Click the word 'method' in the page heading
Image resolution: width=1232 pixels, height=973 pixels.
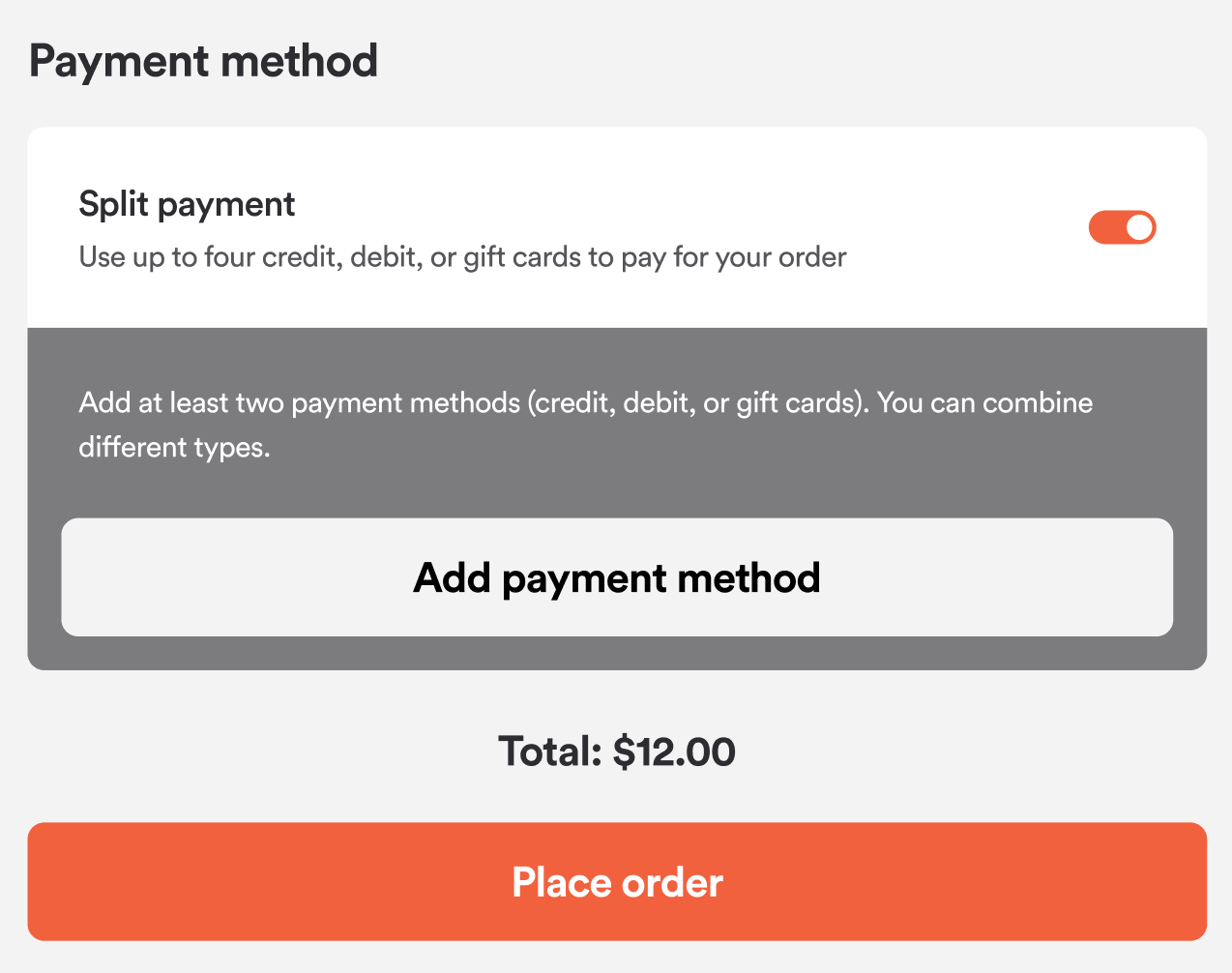(x=299, y=61)
